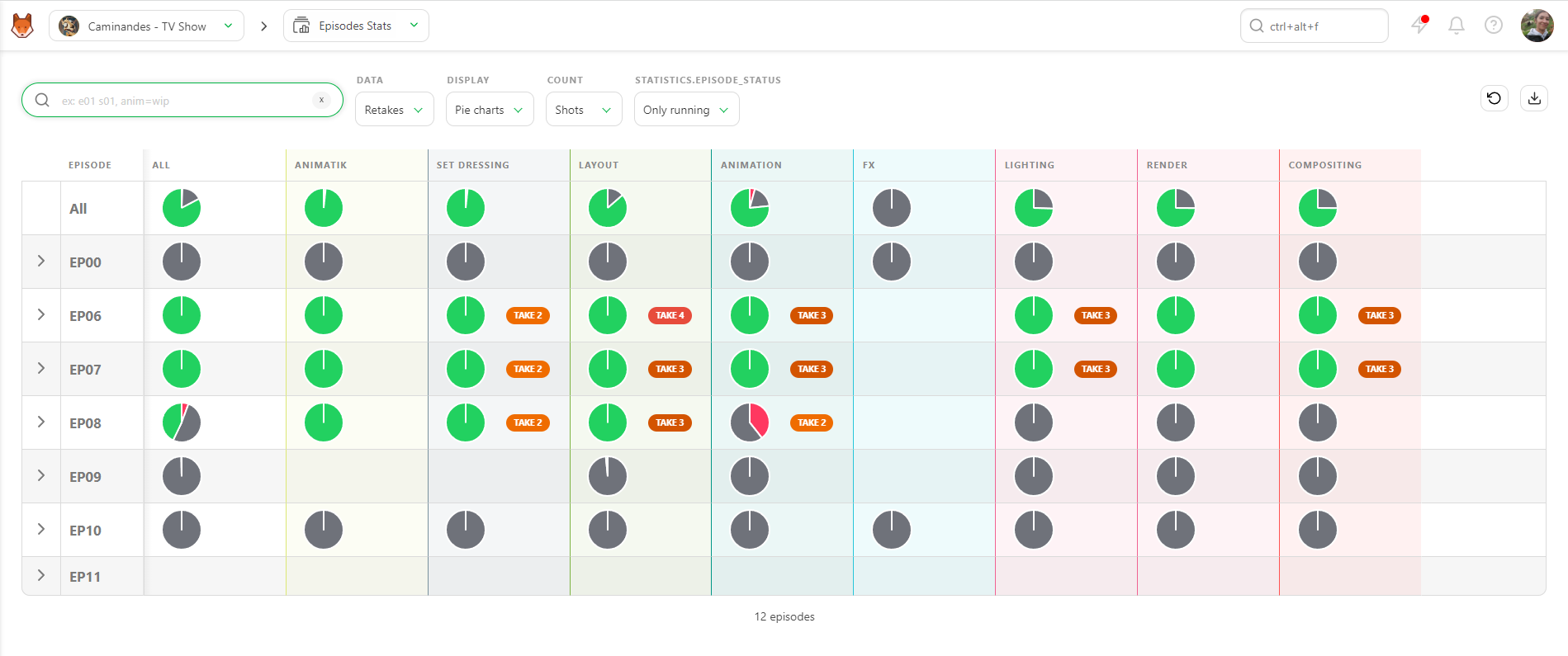The height and width of the screenshot is (656, 1568).
Task: Click the magnifier in episode search
Action: coord(42,100)
